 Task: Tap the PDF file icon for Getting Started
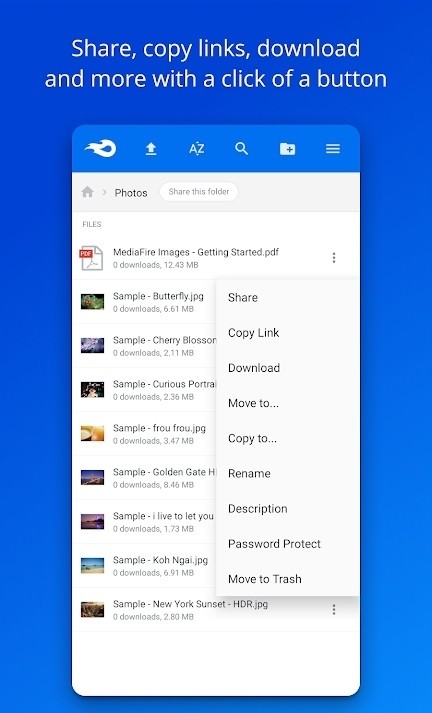pos(91,258)
